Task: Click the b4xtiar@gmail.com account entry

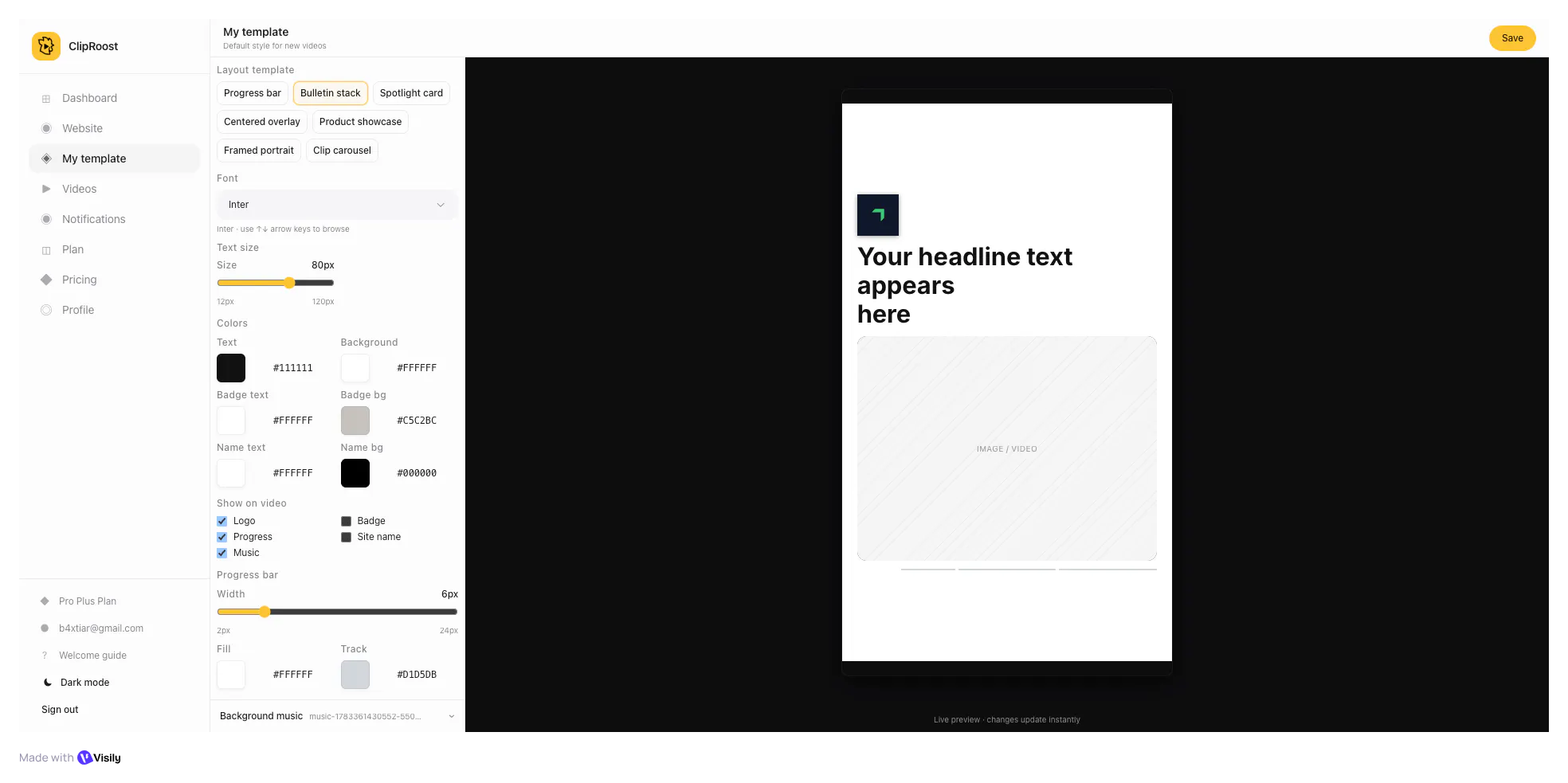Action: coord(101,628)
